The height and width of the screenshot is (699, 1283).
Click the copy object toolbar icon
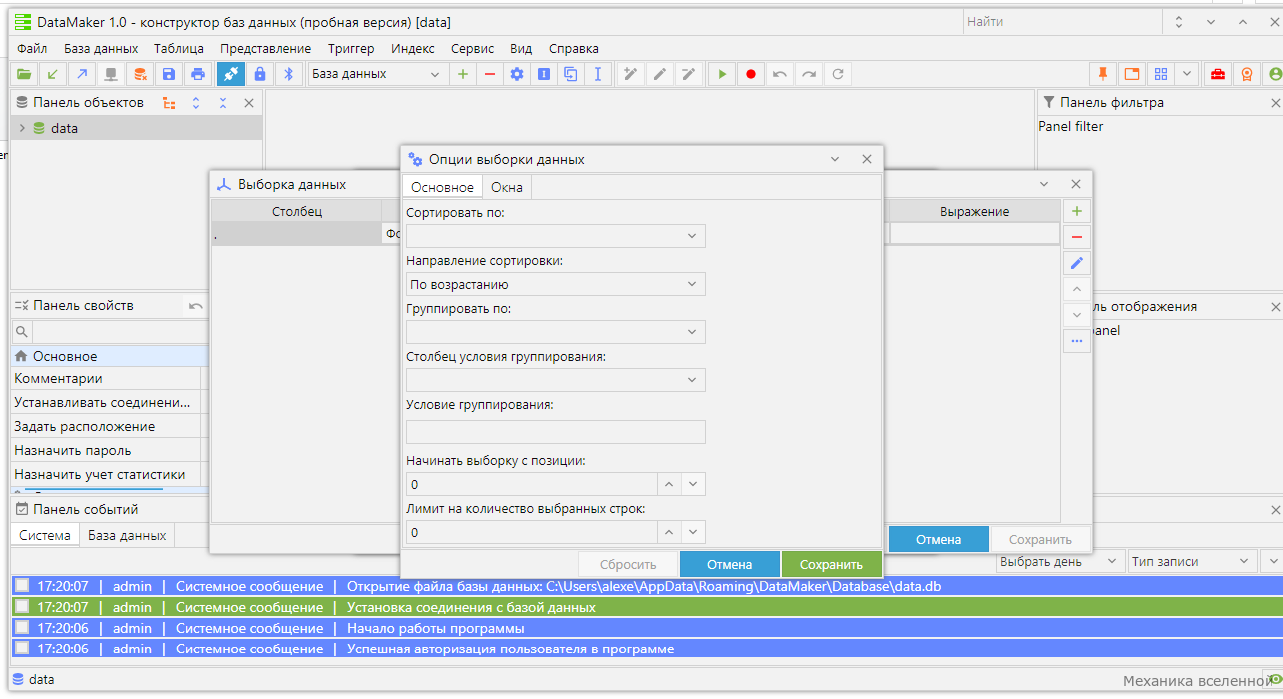coord(571,74)
